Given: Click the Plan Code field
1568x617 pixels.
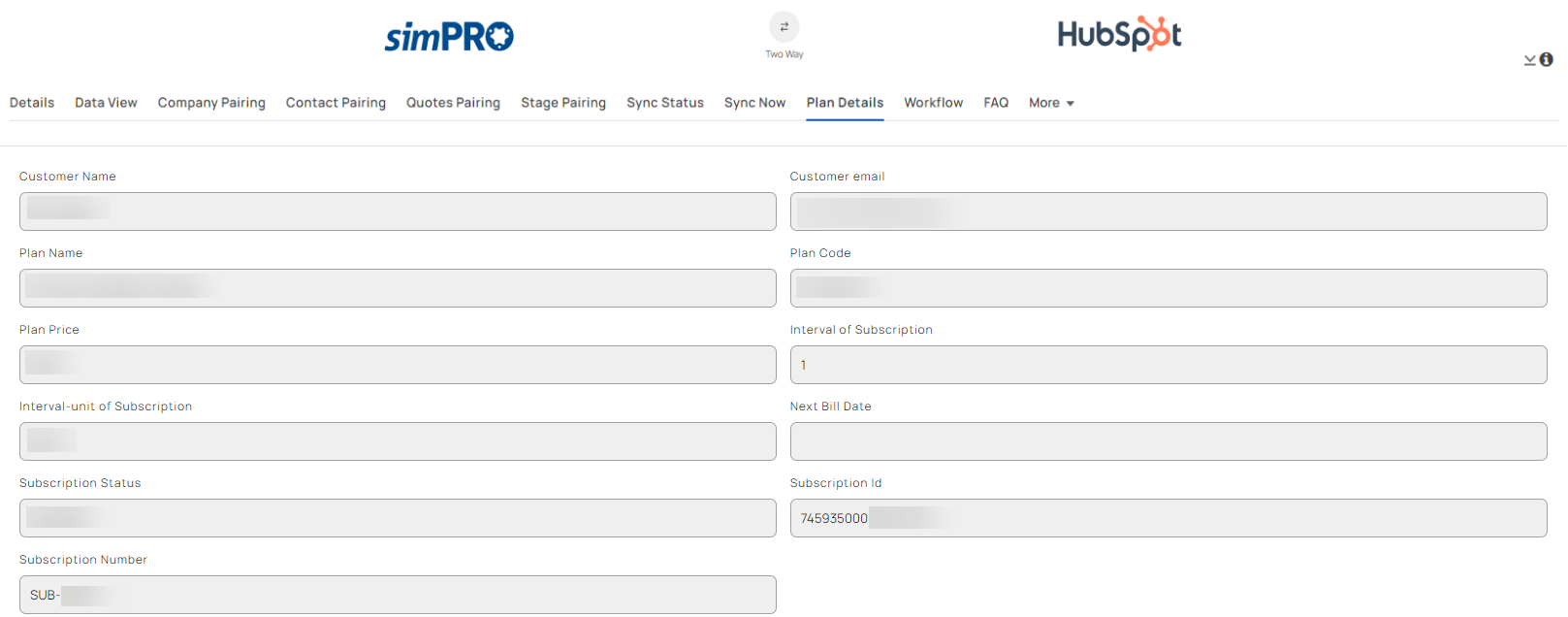Looking at the screenshot, I should tap(1168, 288).
